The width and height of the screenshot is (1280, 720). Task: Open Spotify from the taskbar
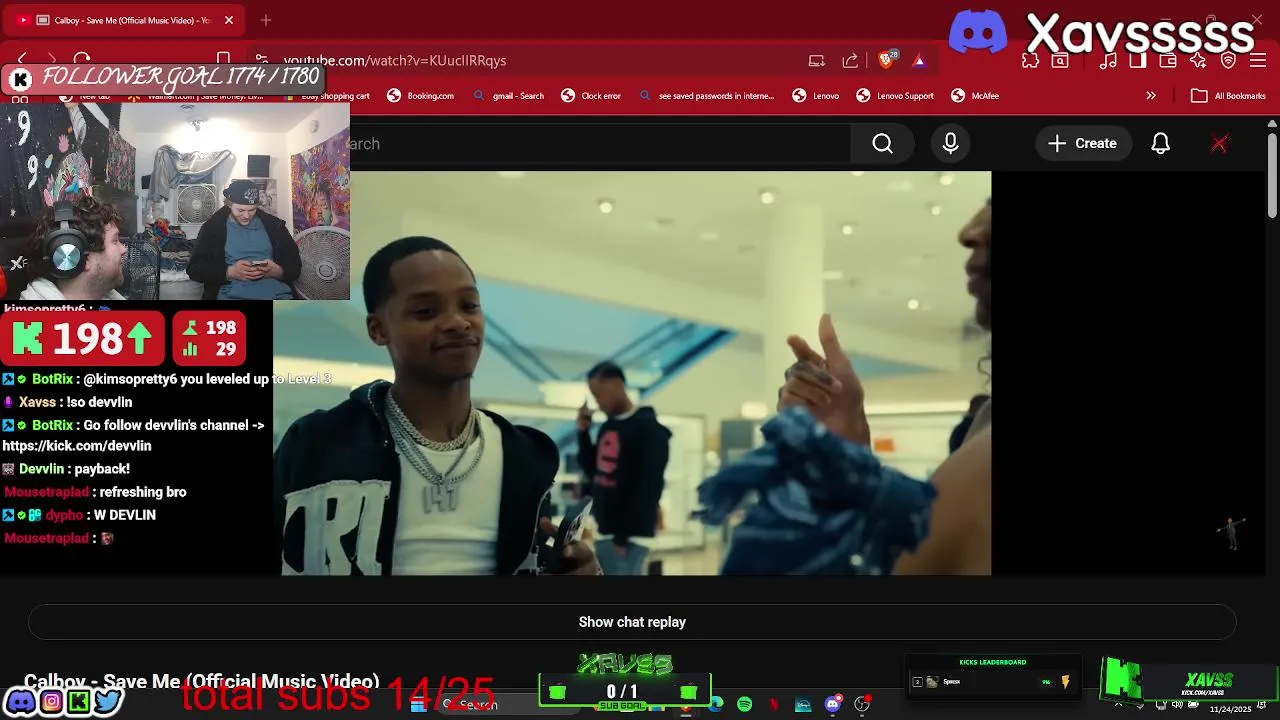coord(745,705)
